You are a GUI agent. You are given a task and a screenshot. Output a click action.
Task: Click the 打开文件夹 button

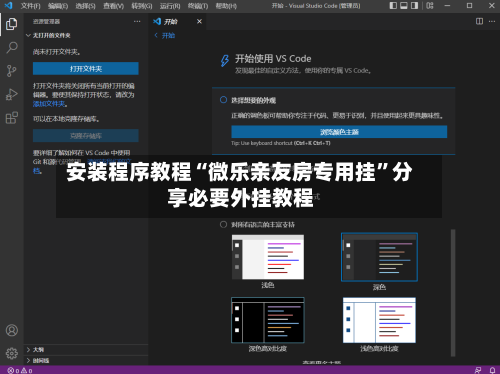click(x=86, y=69)
